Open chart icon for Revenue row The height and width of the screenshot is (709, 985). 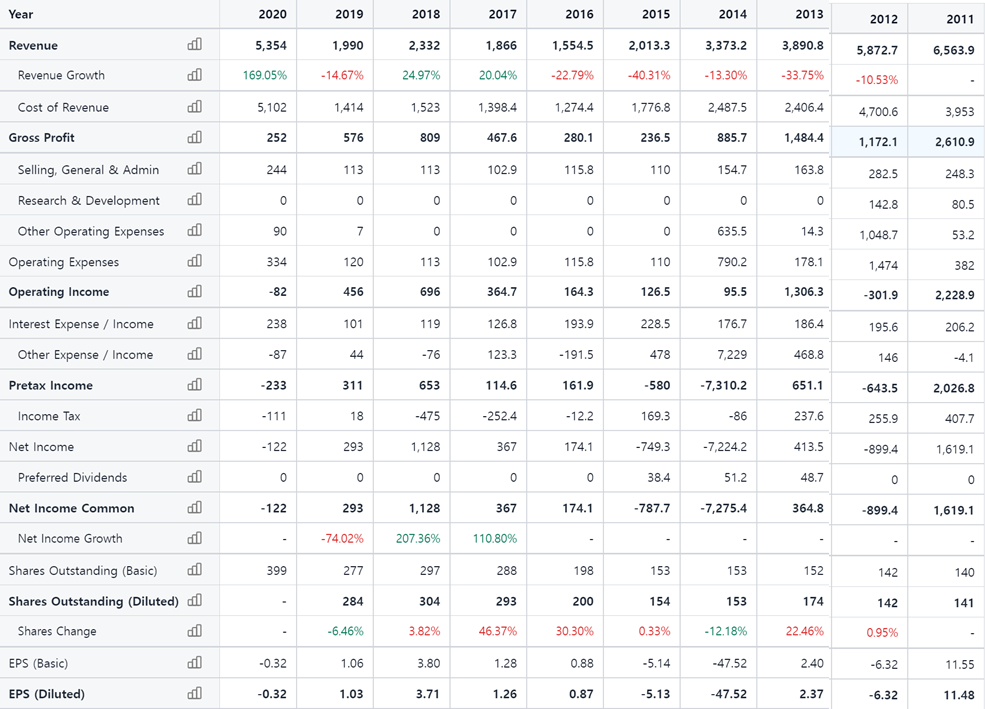pyautogui.click(x=195, y=44)
